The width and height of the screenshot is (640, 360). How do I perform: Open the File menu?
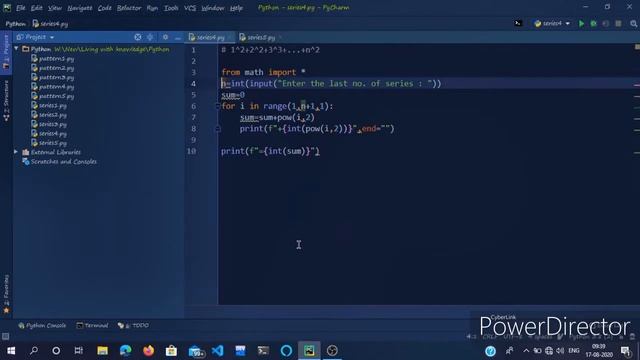tap(20, 8)
